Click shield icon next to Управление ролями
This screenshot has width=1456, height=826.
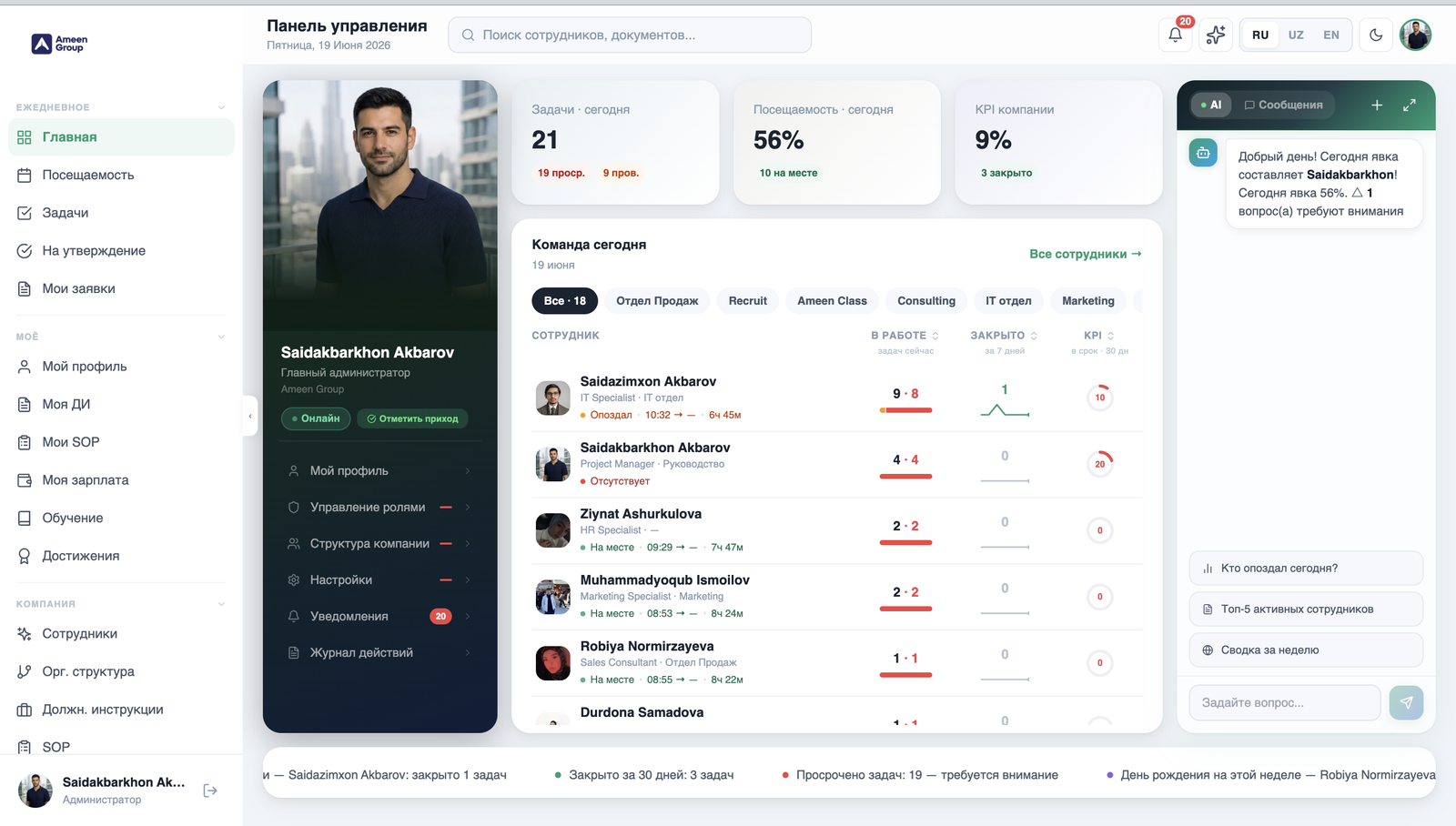pyautogui.click(x=294, y=508)
